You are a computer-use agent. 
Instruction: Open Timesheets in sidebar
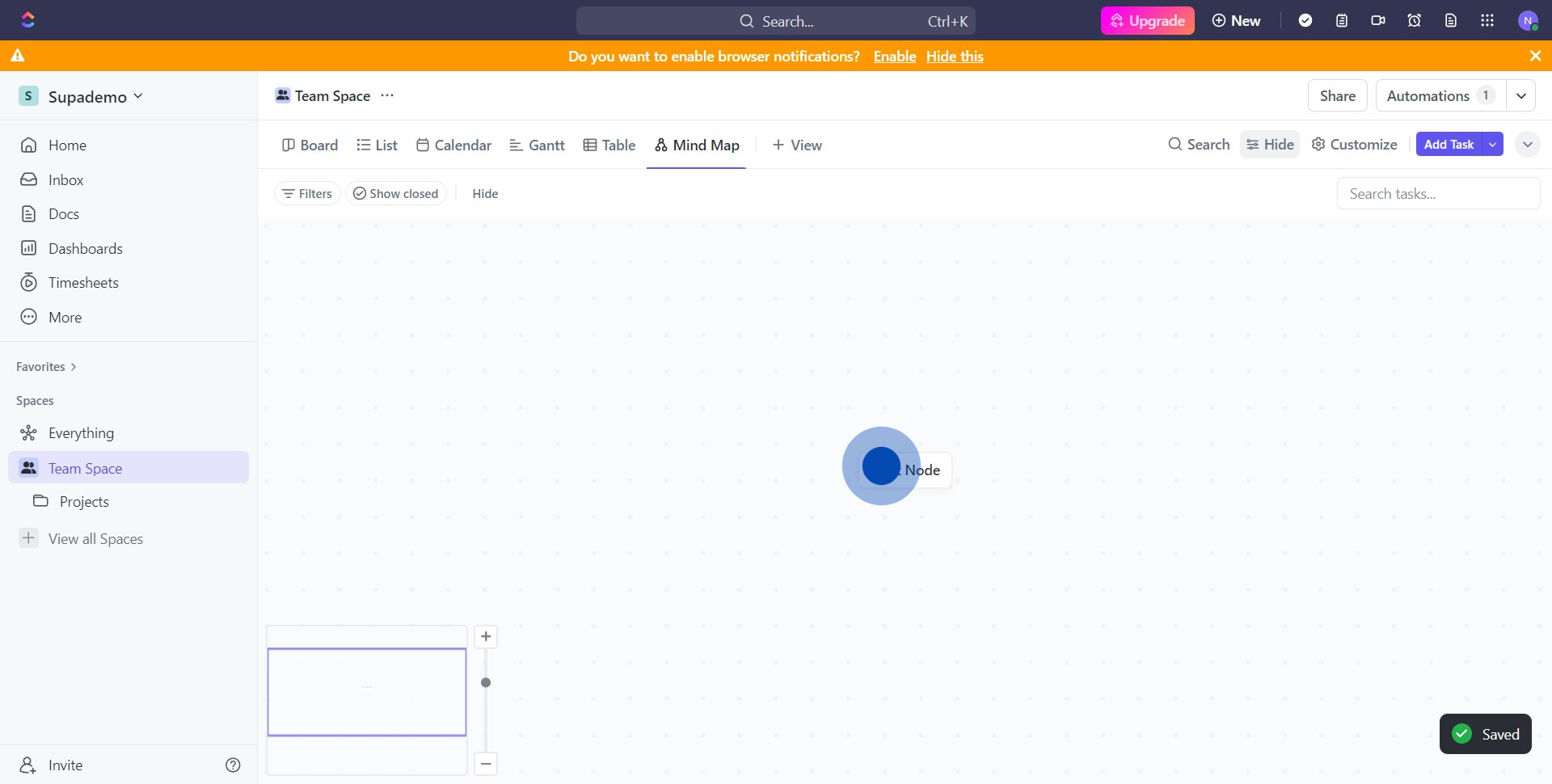coord(129,283)
